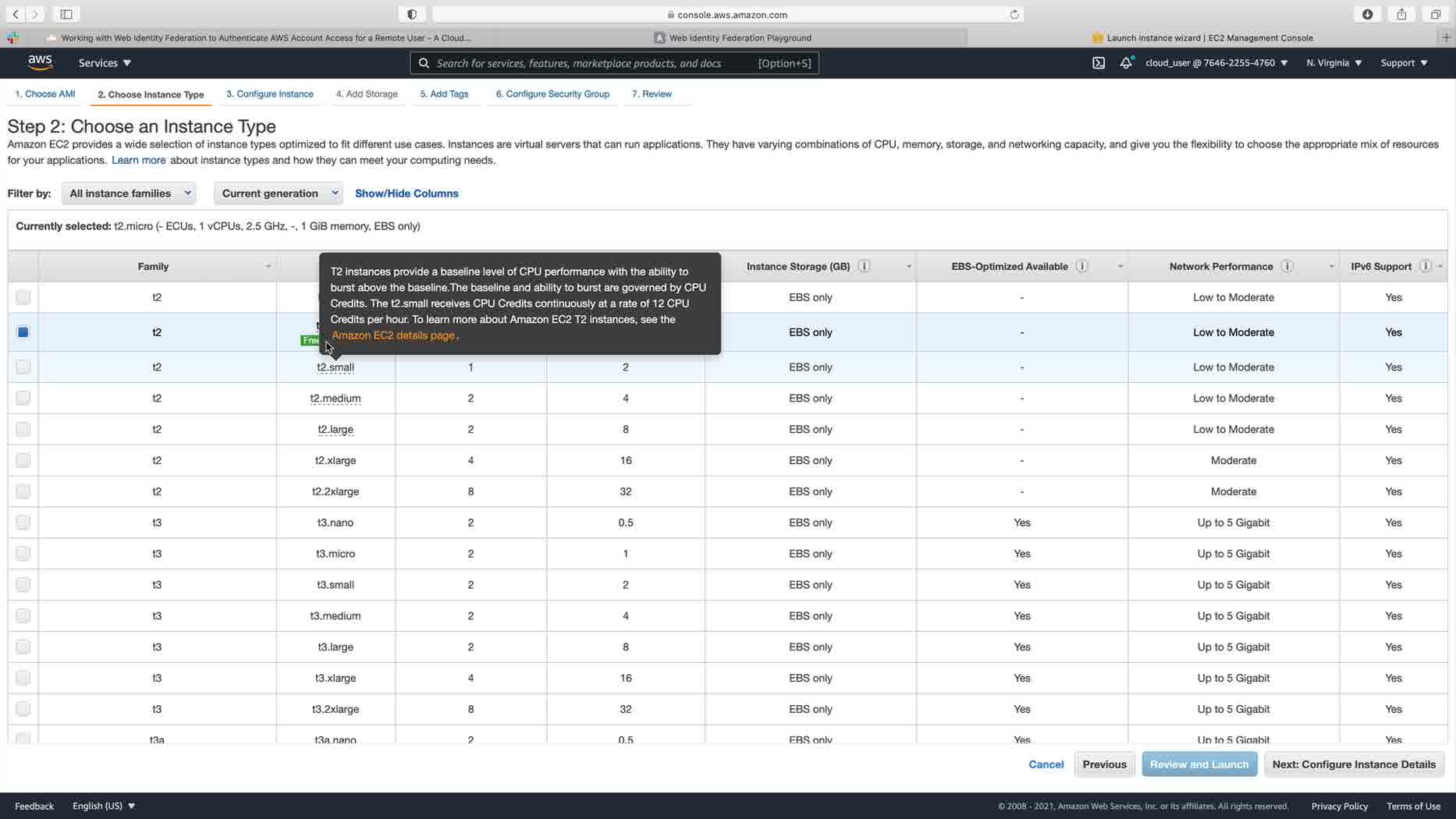Switch to Web Identity Federation Playground tab
This screenshot has width=1456, height=819.
740,38
